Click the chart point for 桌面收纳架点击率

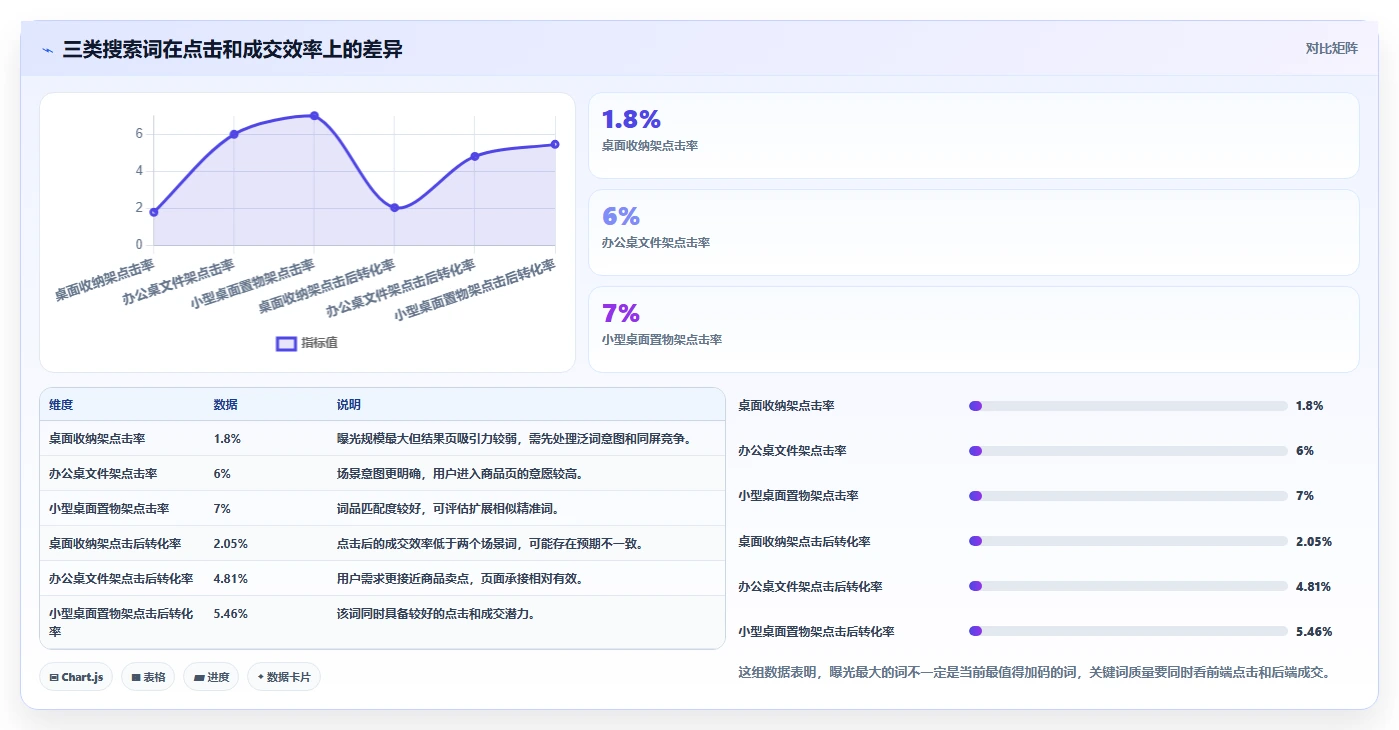tap(154, 212)
